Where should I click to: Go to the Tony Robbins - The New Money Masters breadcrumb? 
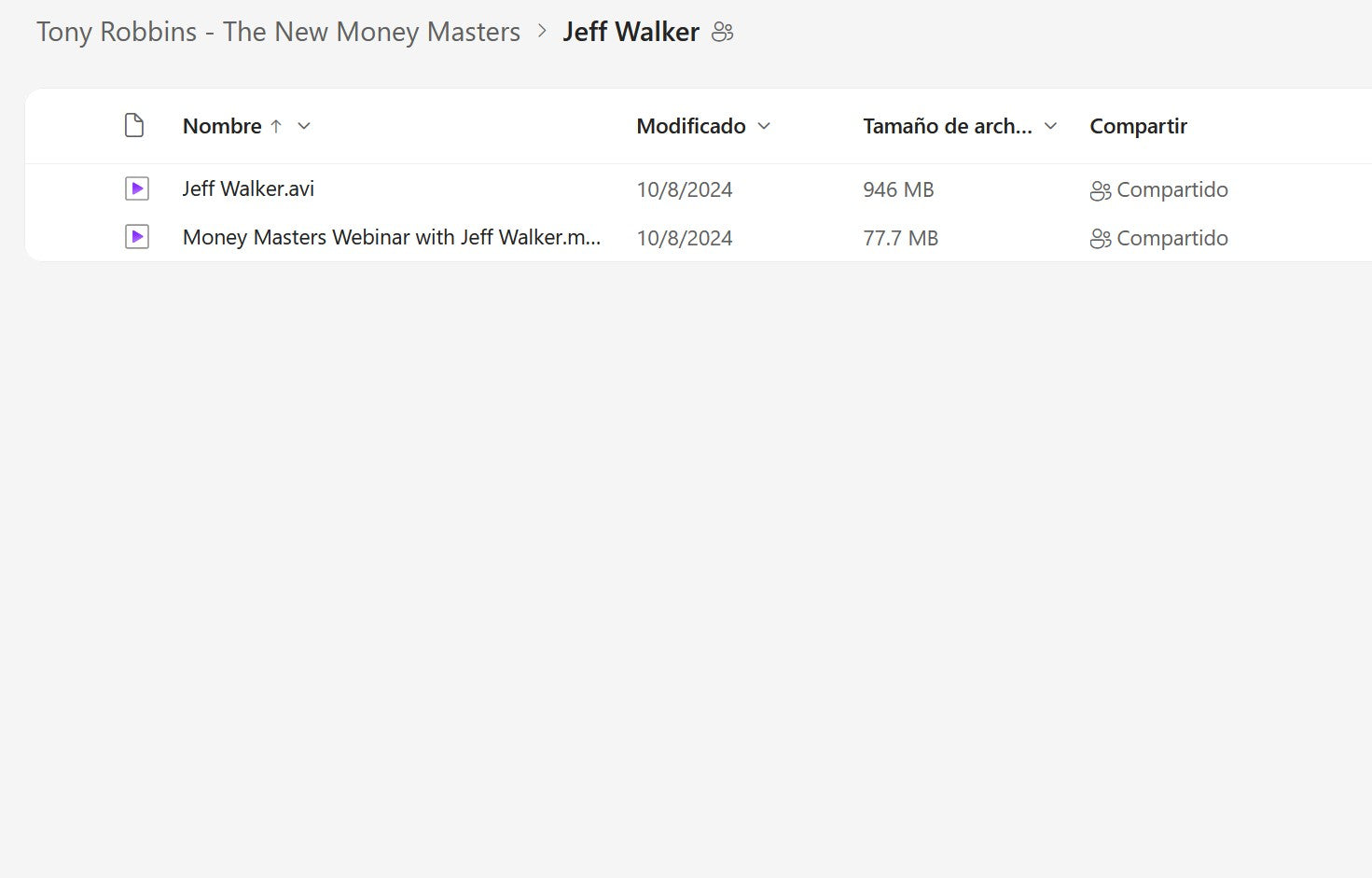coord(278,32)
